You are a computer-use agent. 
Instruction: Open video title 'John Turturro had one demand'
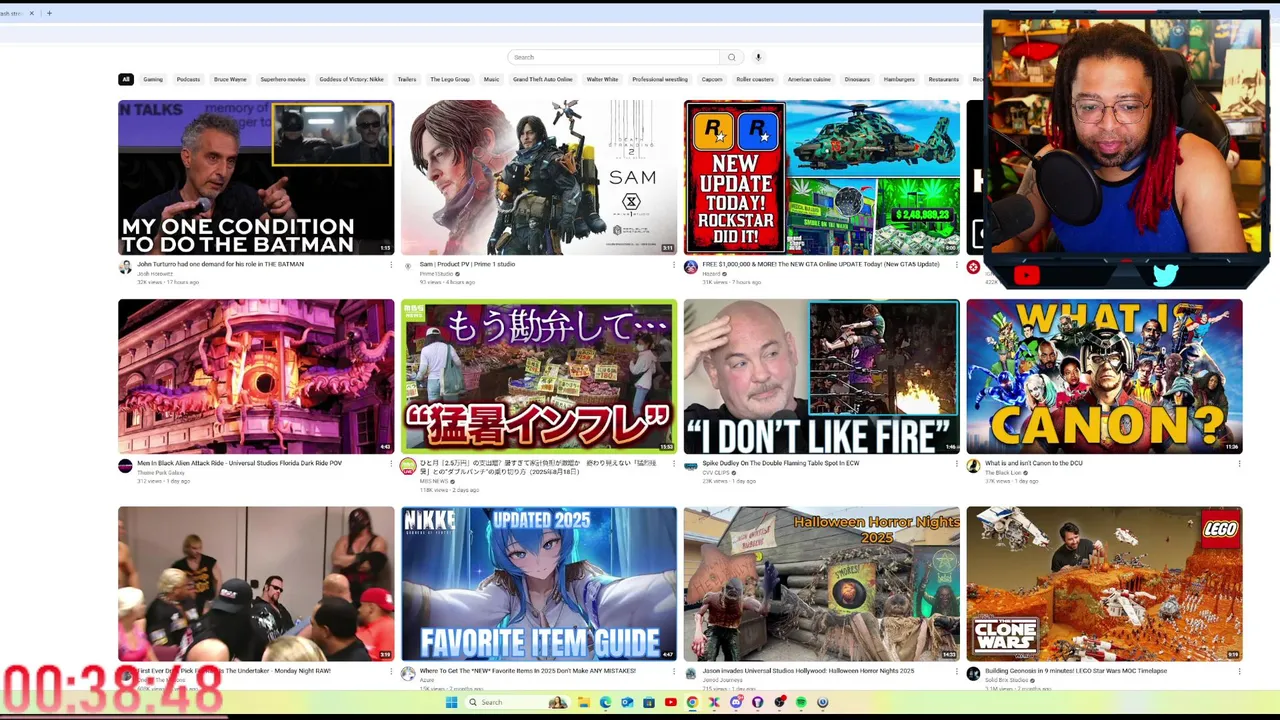click(x=220, y=264)
